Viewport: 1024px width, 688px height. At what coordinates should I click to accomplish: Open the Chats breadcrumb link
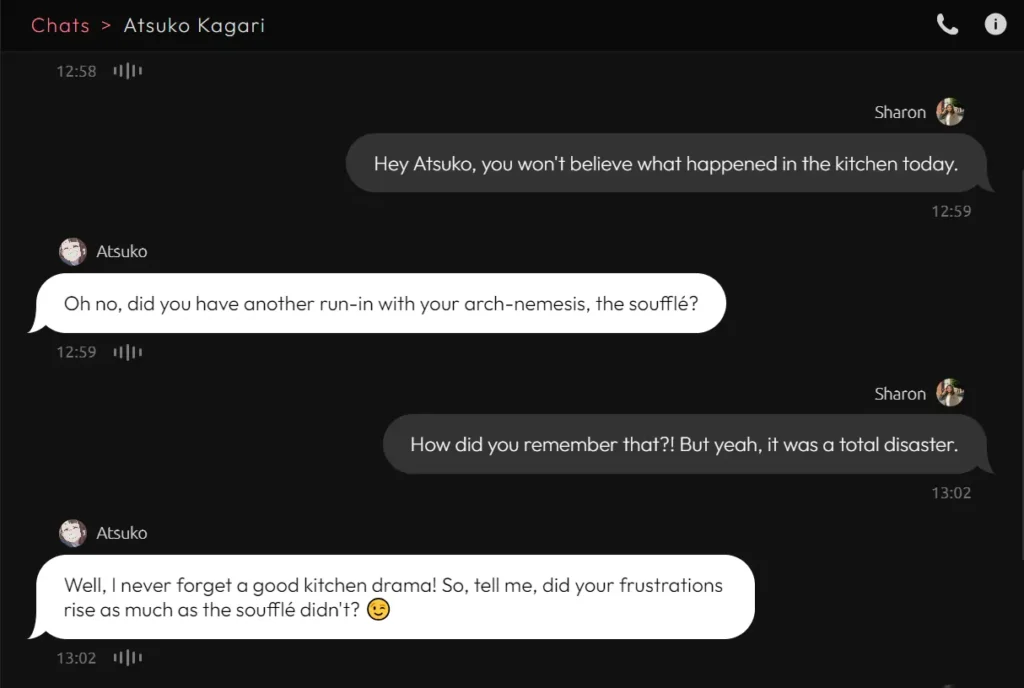click(60, 25)
